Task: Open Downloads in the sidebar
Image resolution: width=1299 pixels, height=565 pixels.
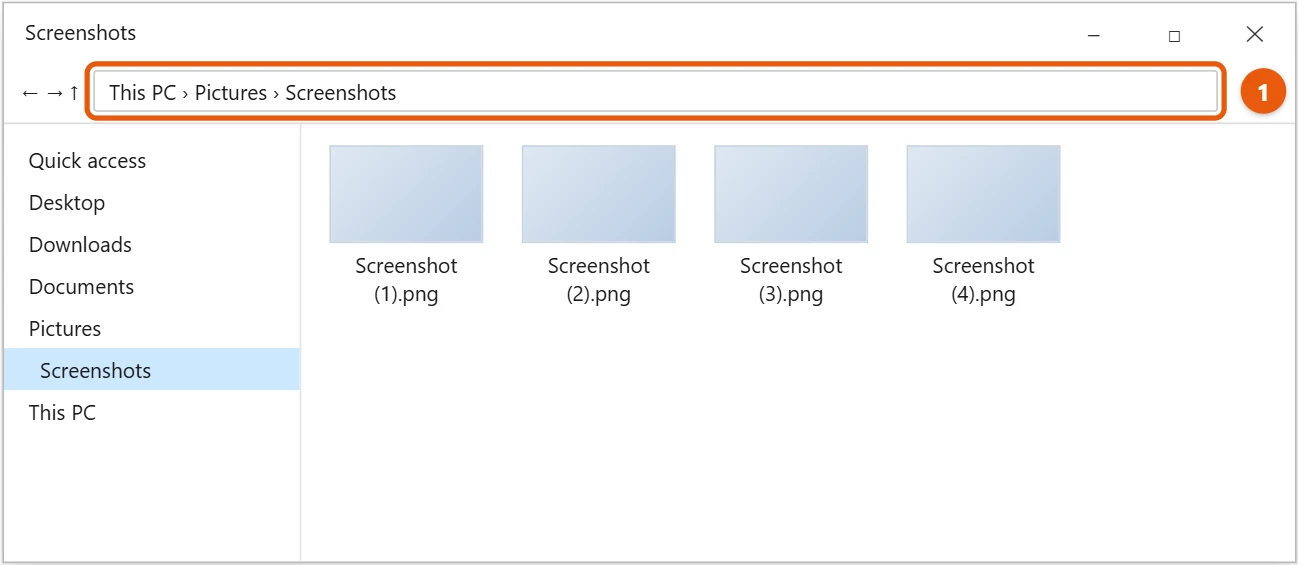Action: coord(152,245)
